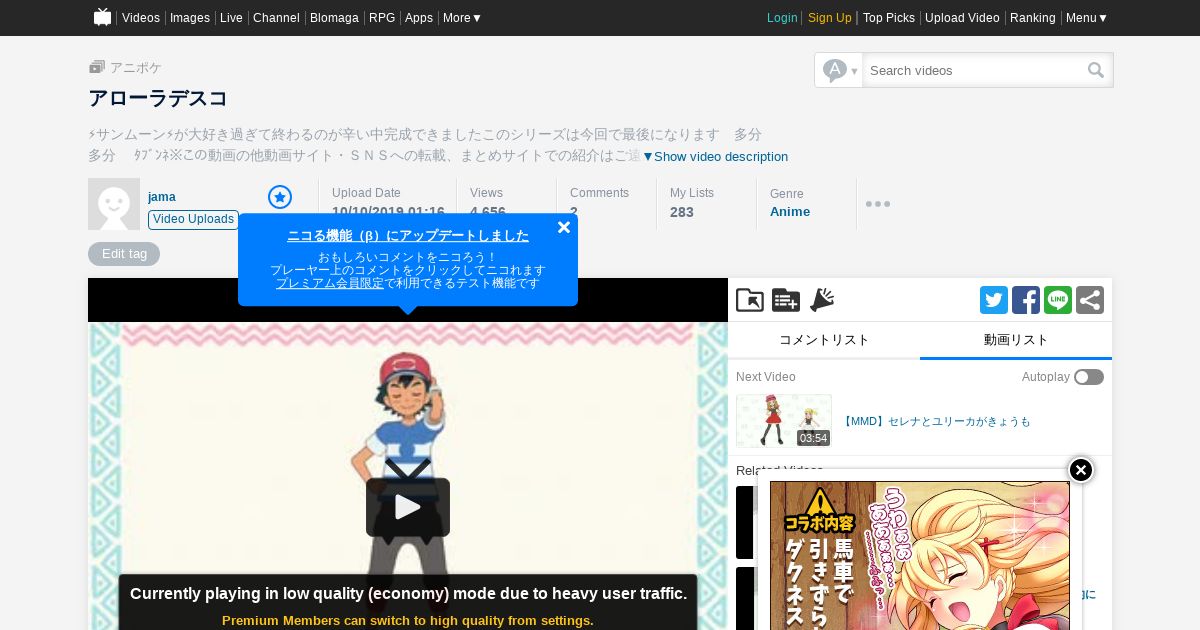Viewport: 1200px width, 630px height.
Task: Open the プレミアム会員限定 link
Action: tap(330, 283)
